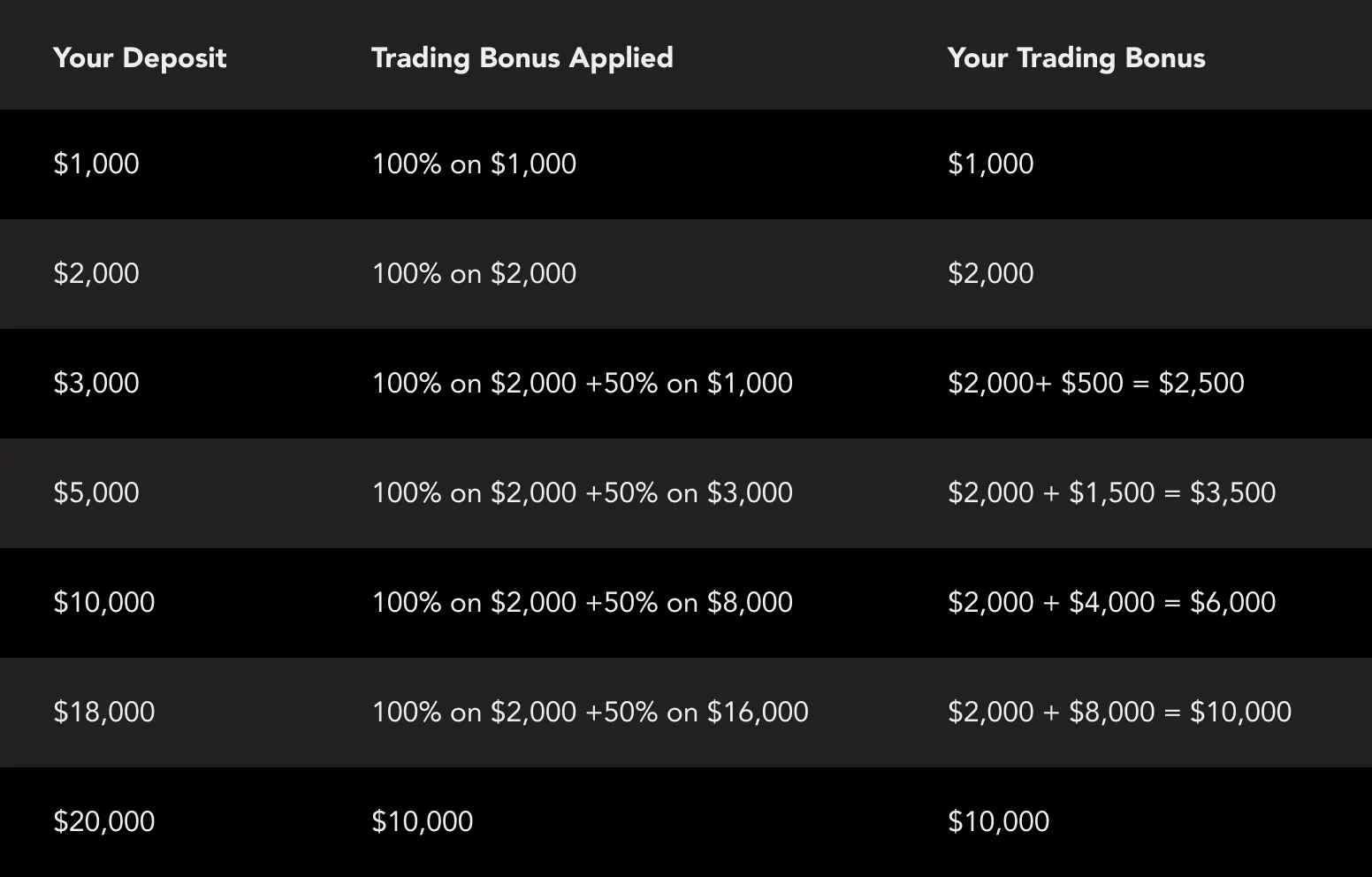1372x877 pixels.
Task: Click "100% on $2,000 +50% on $8,000"
Action: pyautogui.click(x=582, y=602)
